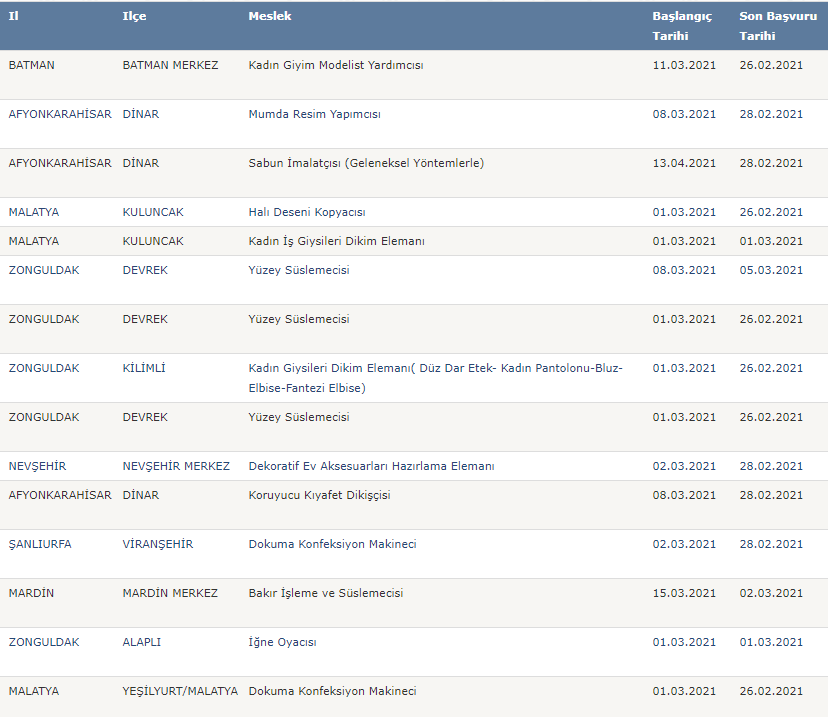Select the YEŞİLYURT/MALATYA district cell
828x717 pixels.
(x=180, y=691)
